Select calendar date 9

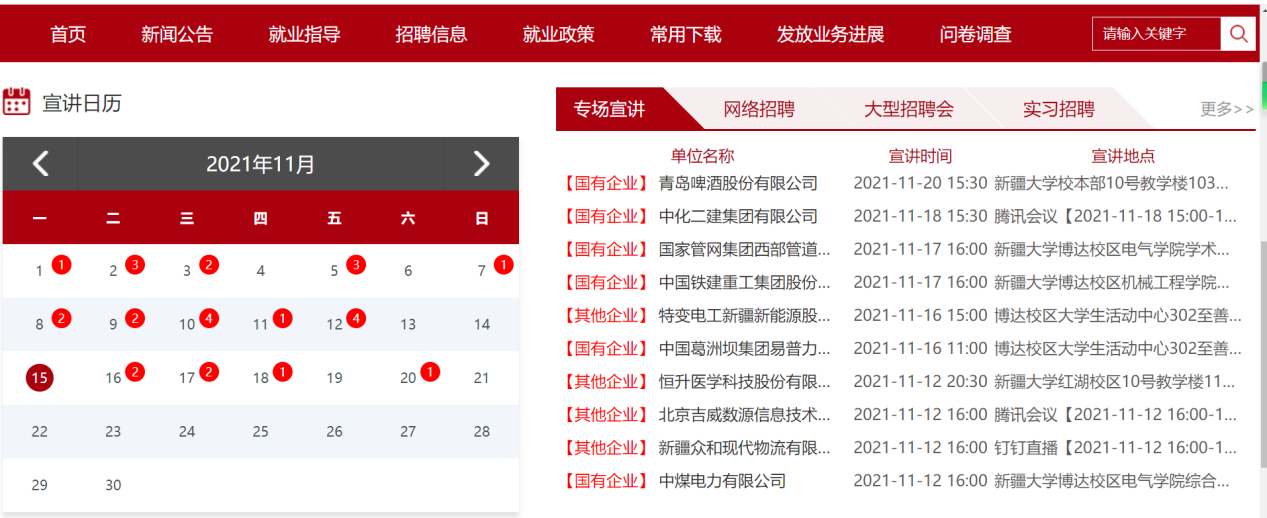pyautogui.click(x=113, y=324)
